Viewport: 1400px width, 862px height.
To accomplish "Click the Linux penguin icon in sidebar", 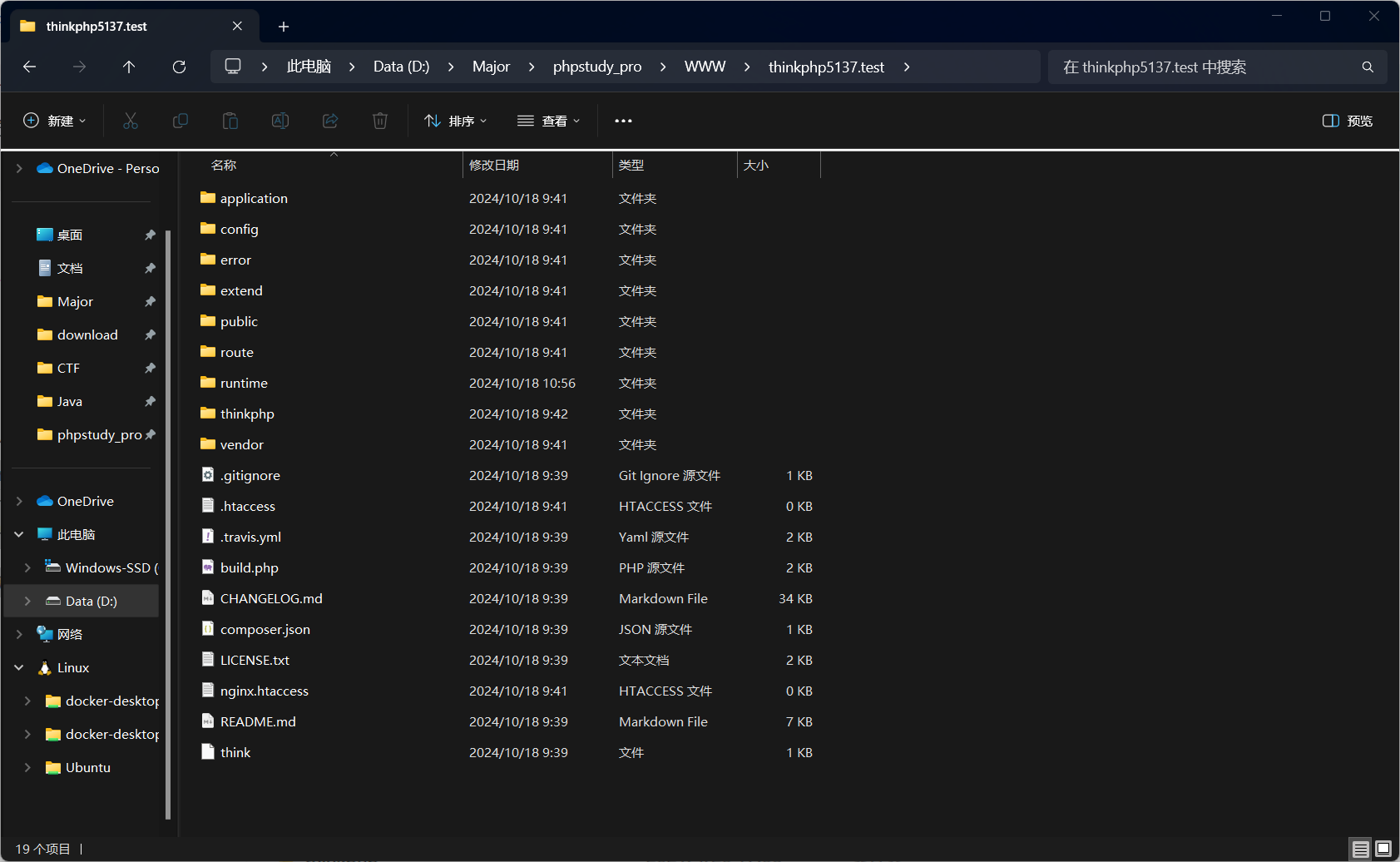I will [x=45, y=667].
